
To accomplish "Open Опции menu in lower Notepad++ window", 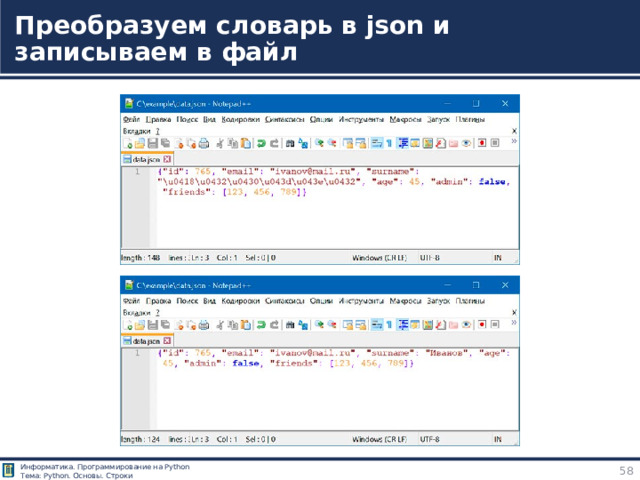I will coord(321,301).
